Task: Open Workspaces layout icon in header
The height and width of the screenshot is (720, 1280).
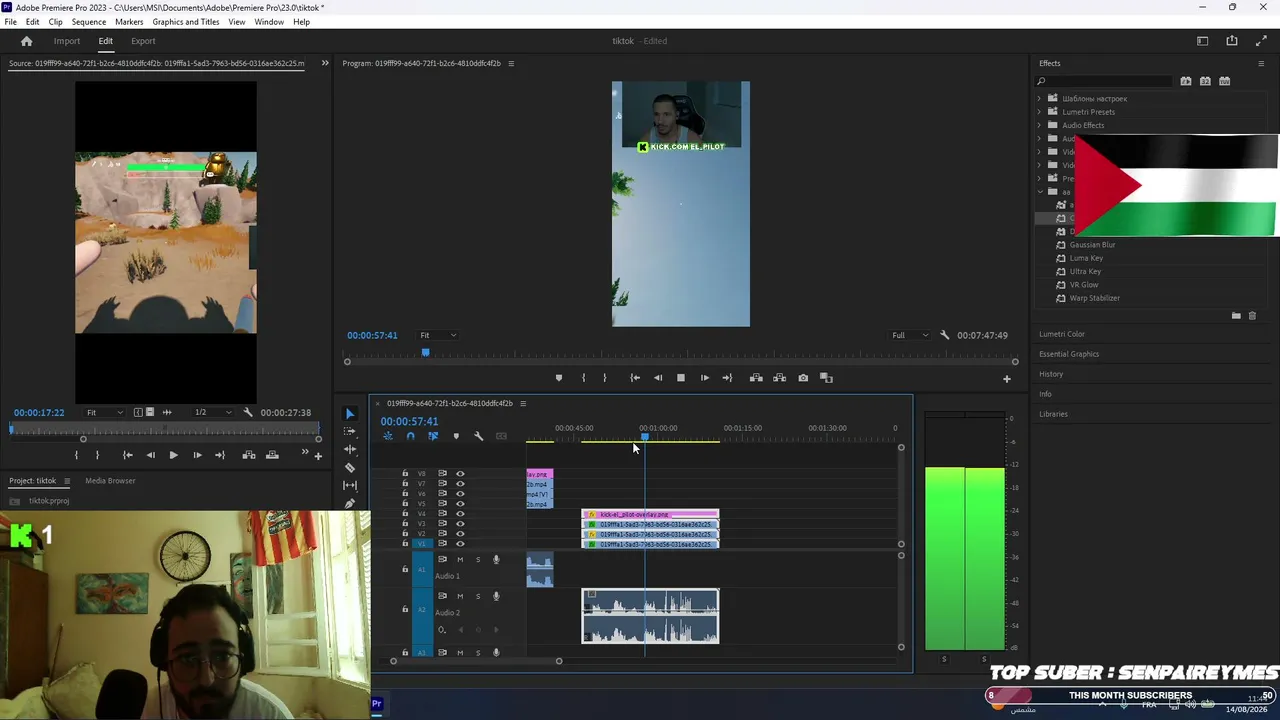Action: (x=1203, y=41)
